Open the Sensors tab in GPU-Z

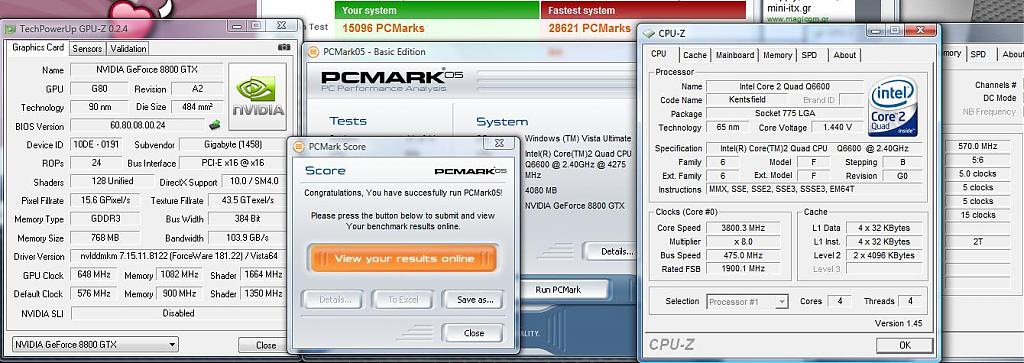(x=87, y=48)
